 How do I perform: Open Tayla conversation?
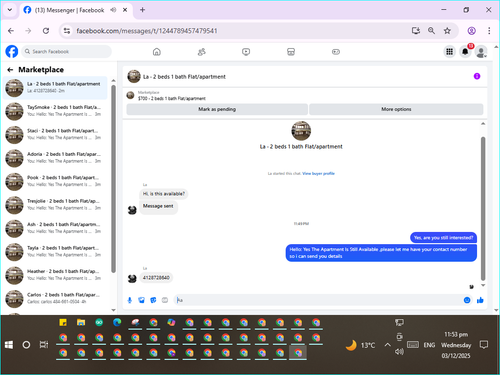click(55, 252)
